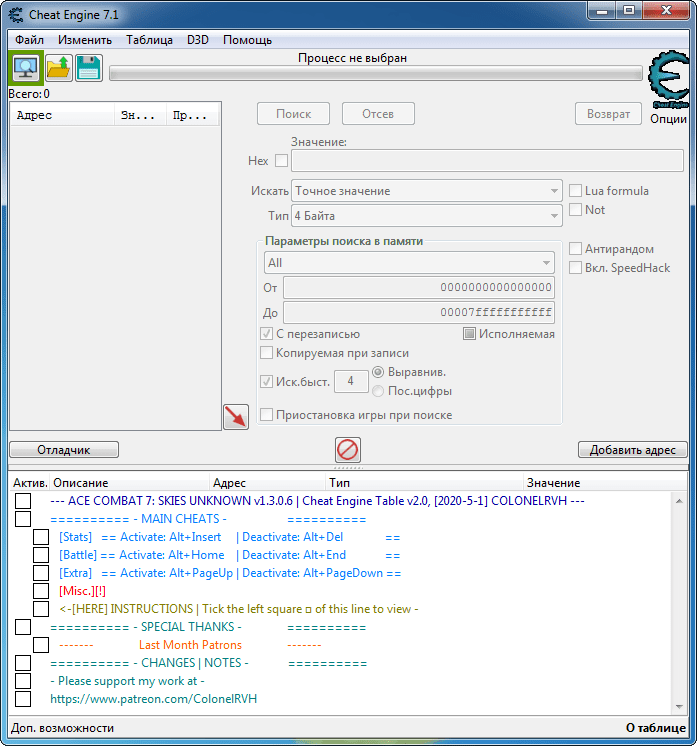Click the До end address field
The image size is (697, 746).
(419, 313)
